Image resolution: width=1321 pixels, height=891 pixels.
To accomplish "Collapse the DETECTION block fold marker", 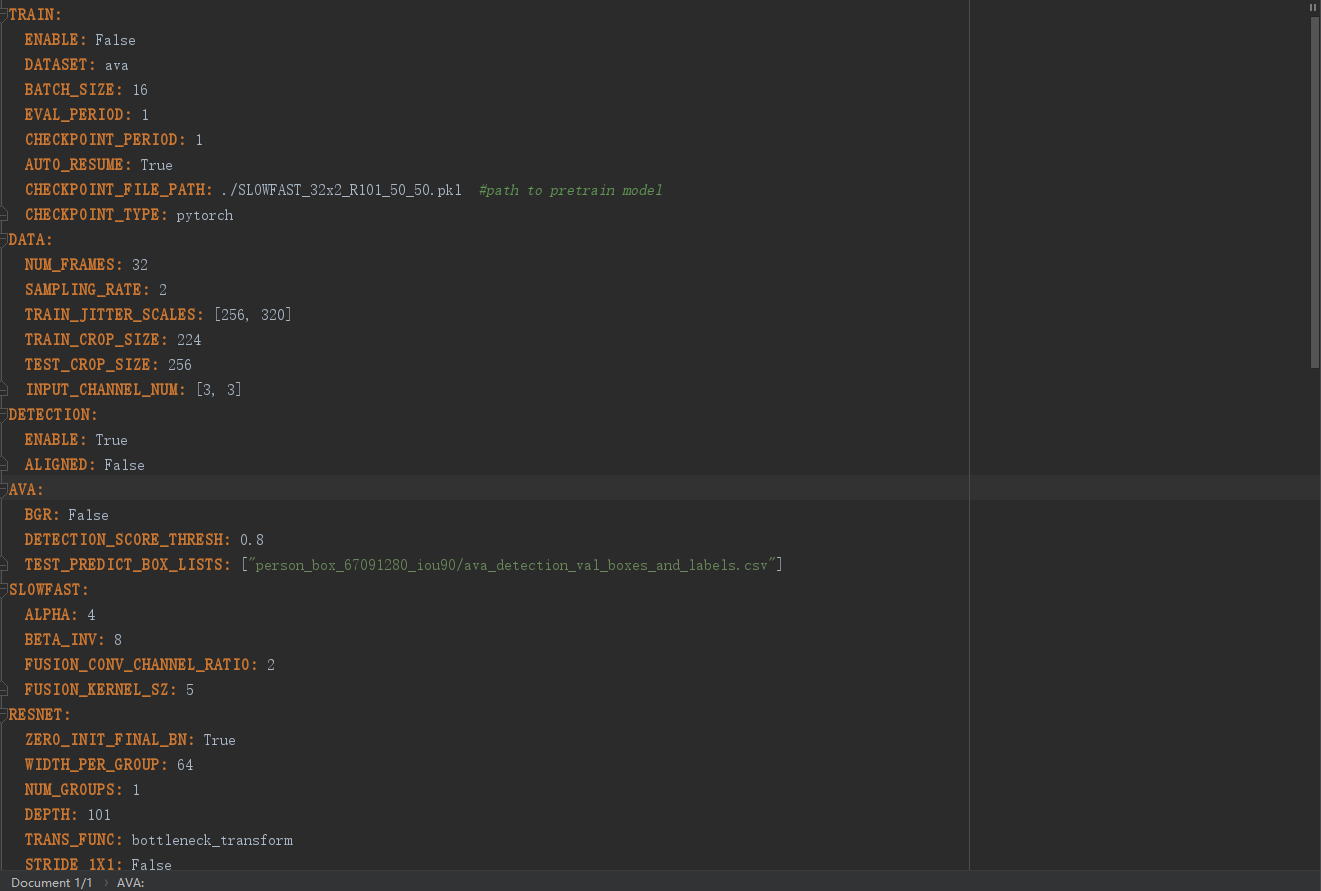I will coord(3,414).
